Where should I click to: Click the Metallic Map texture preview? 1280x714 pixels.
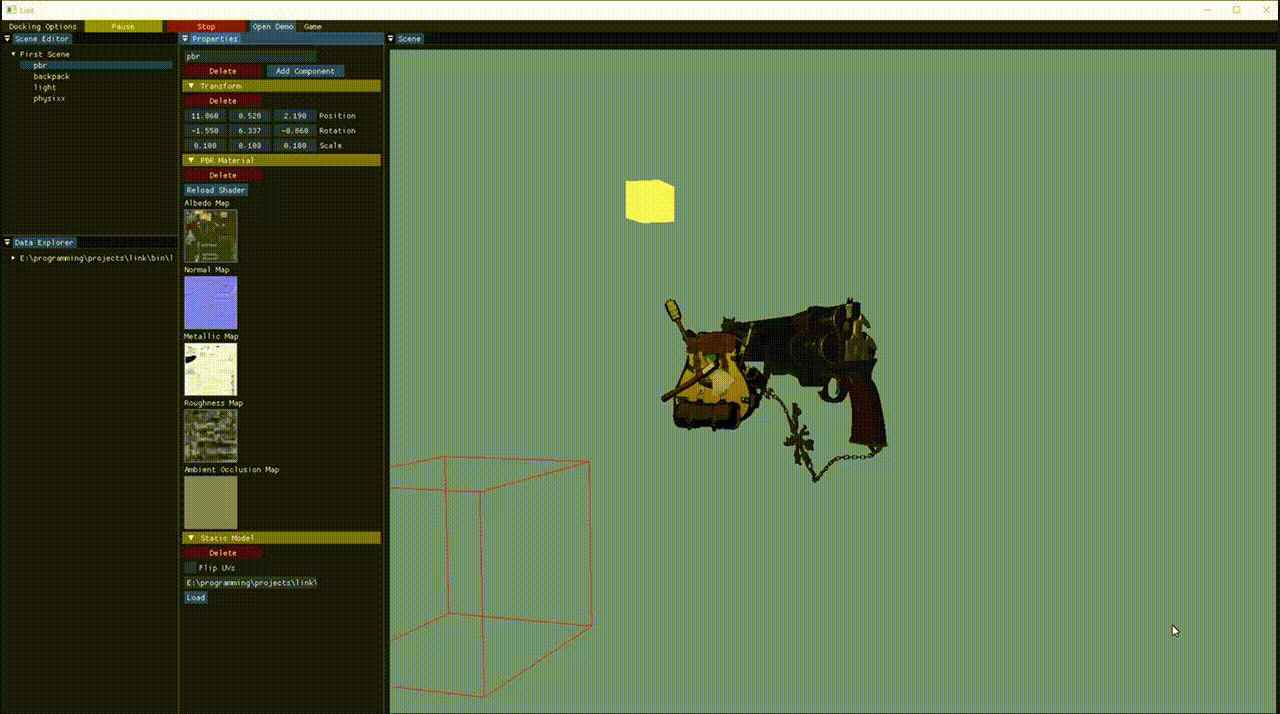coord(211,369)
